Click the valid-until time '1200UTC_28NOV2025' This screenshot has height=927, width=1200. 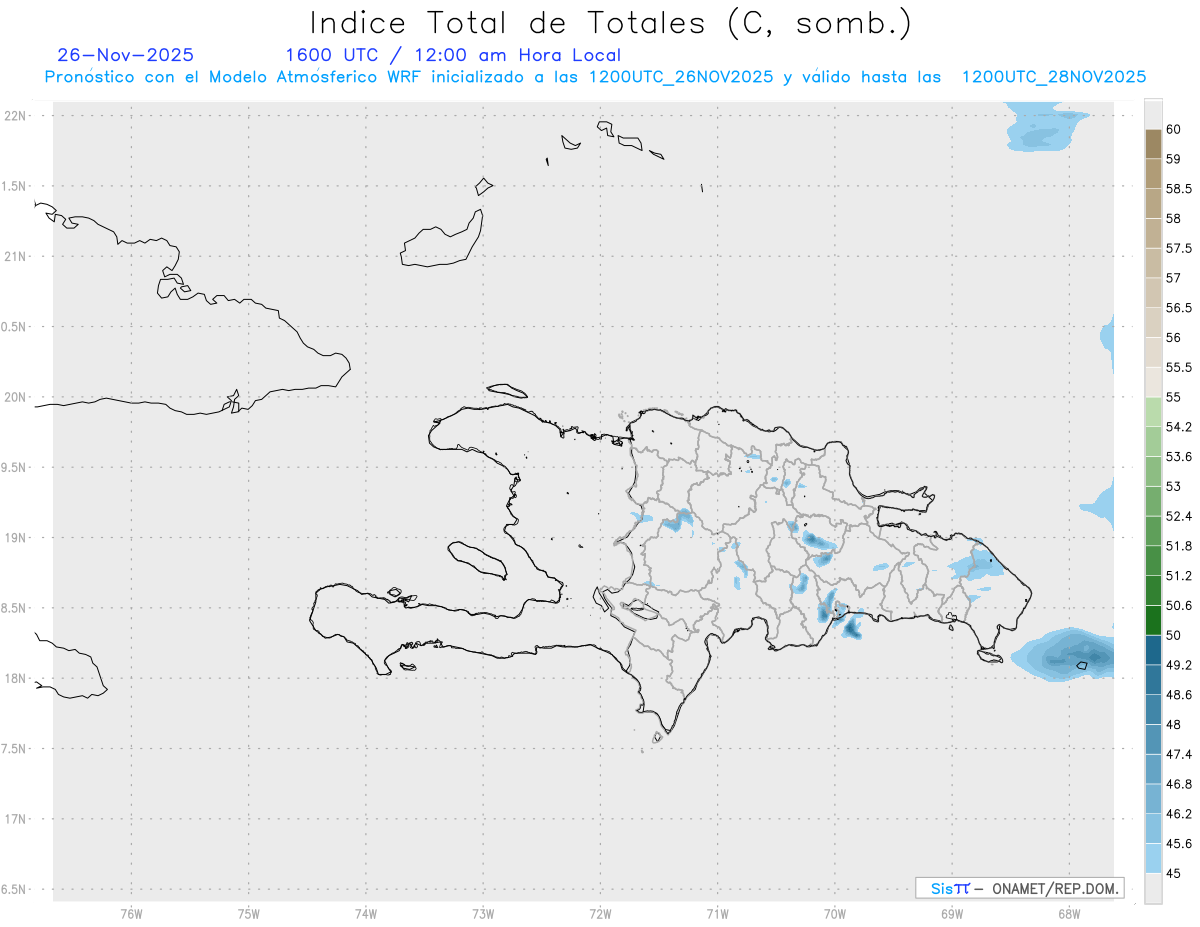click(1054, 77)
